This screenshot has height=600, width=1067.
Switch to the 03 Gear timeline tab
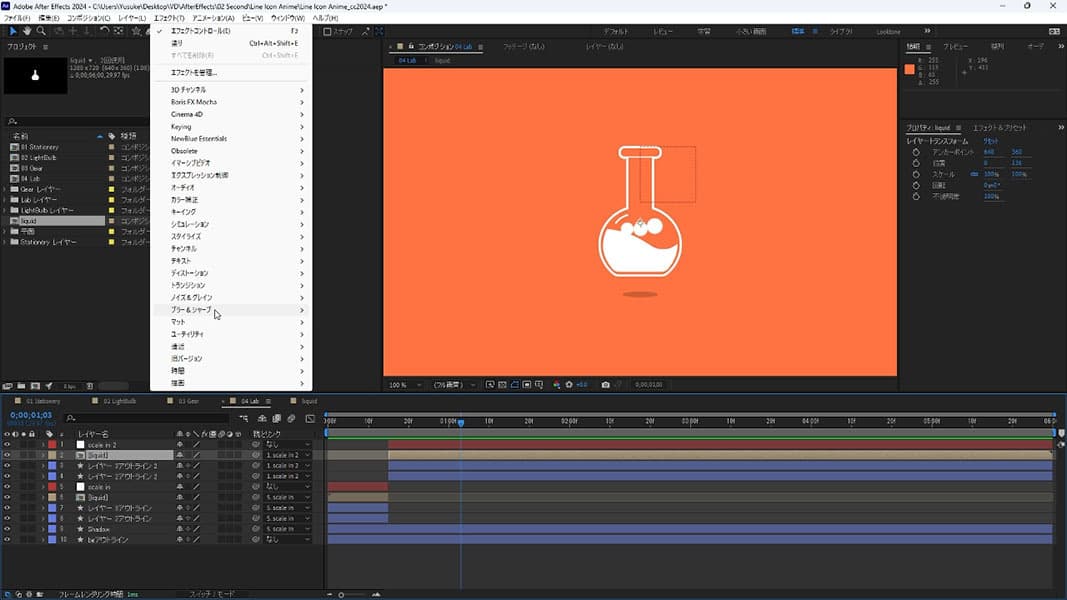click(x=189, y=401)
